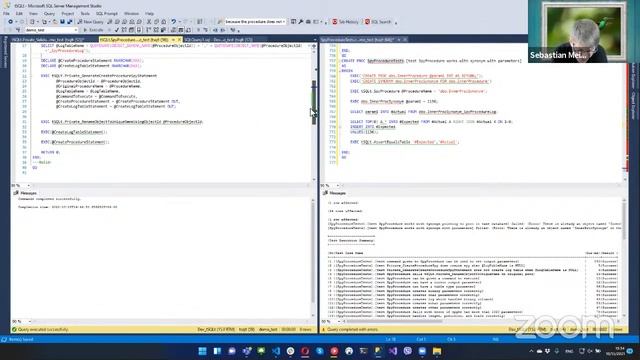640x360 pixels.
Task: Open the File menu
Action: click(x=7, y=13)
